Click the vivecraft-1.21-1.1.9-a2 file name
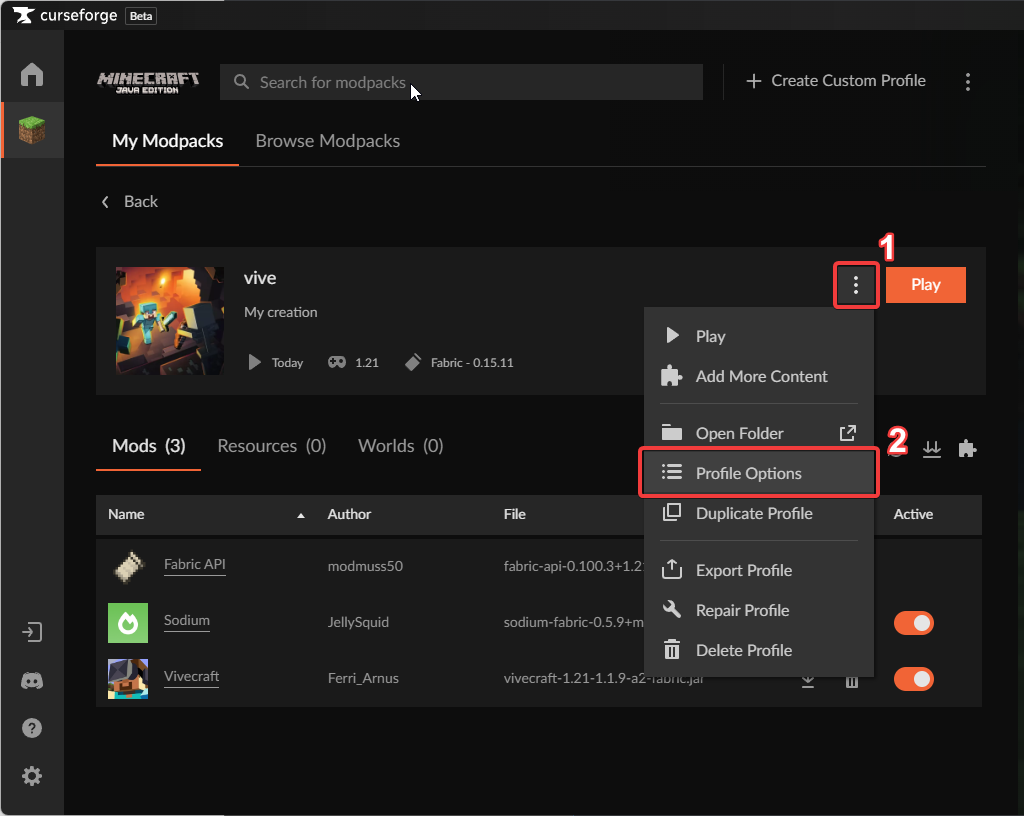 [x=604, y=679]
